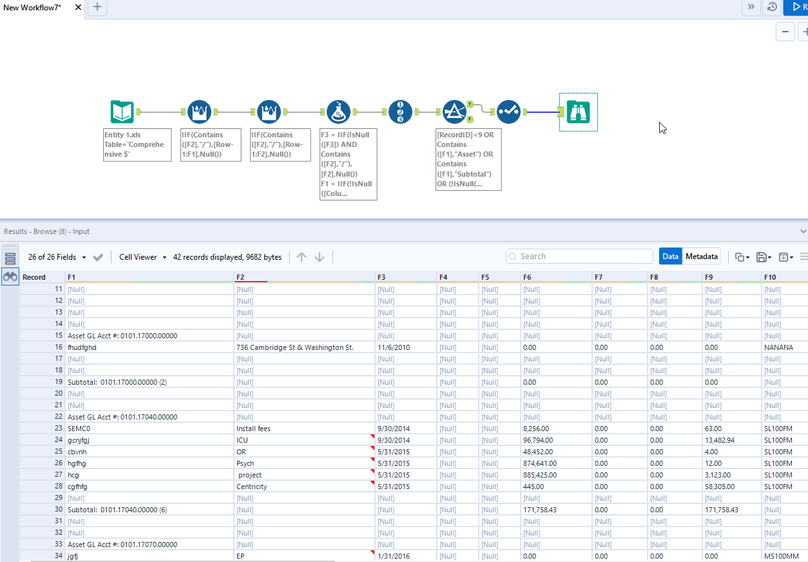Select the Select checkmark tool

509,112
